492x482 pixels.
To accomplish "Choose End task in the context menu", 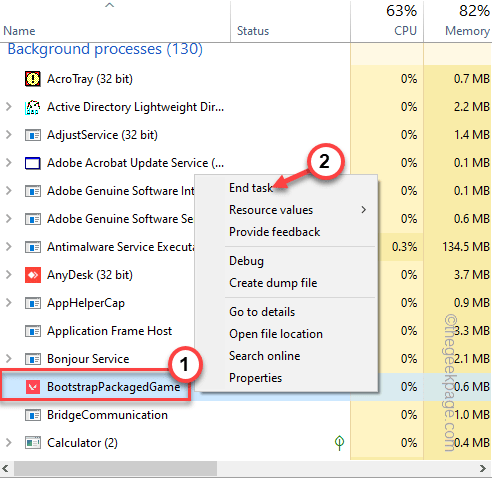I will point(251,188).
